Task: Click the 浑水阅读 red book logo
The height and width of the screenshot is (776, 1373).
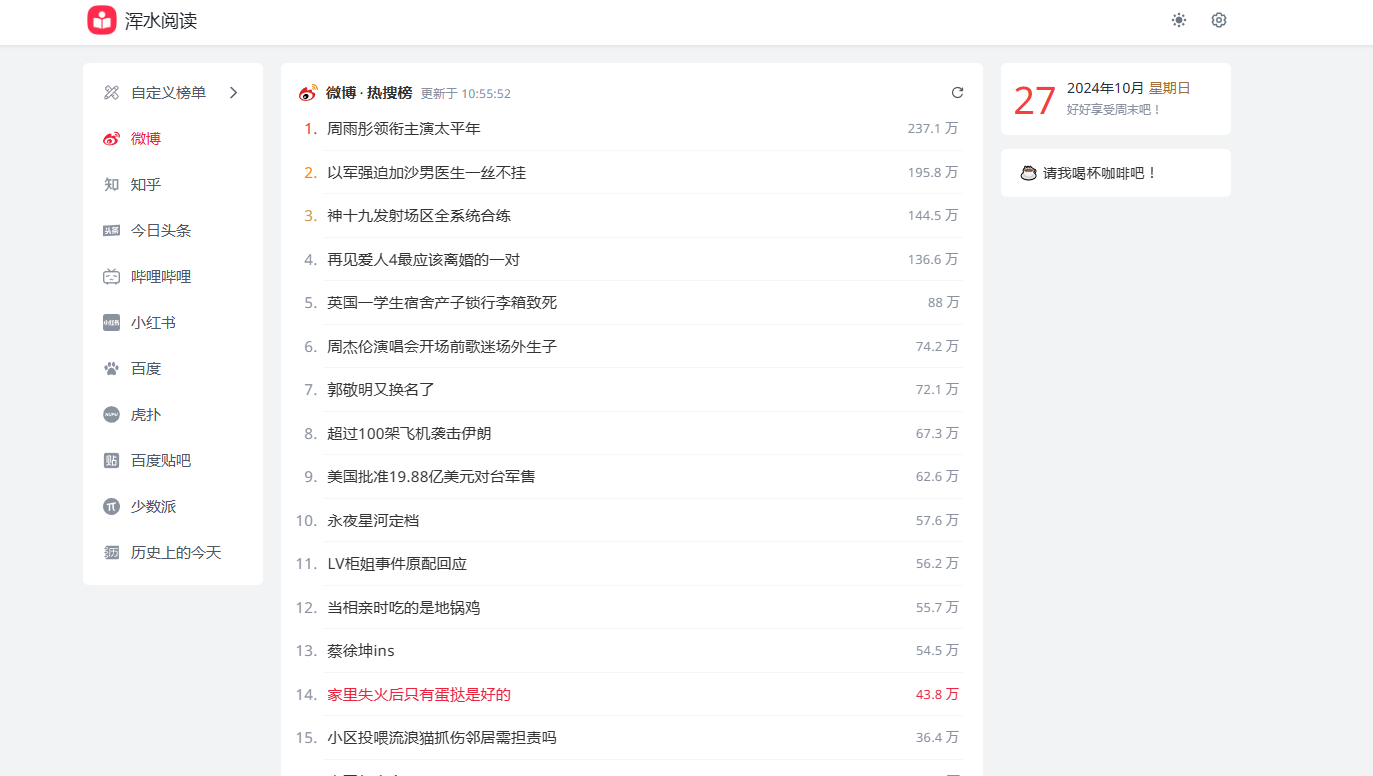Action: (x=102, y=20)
